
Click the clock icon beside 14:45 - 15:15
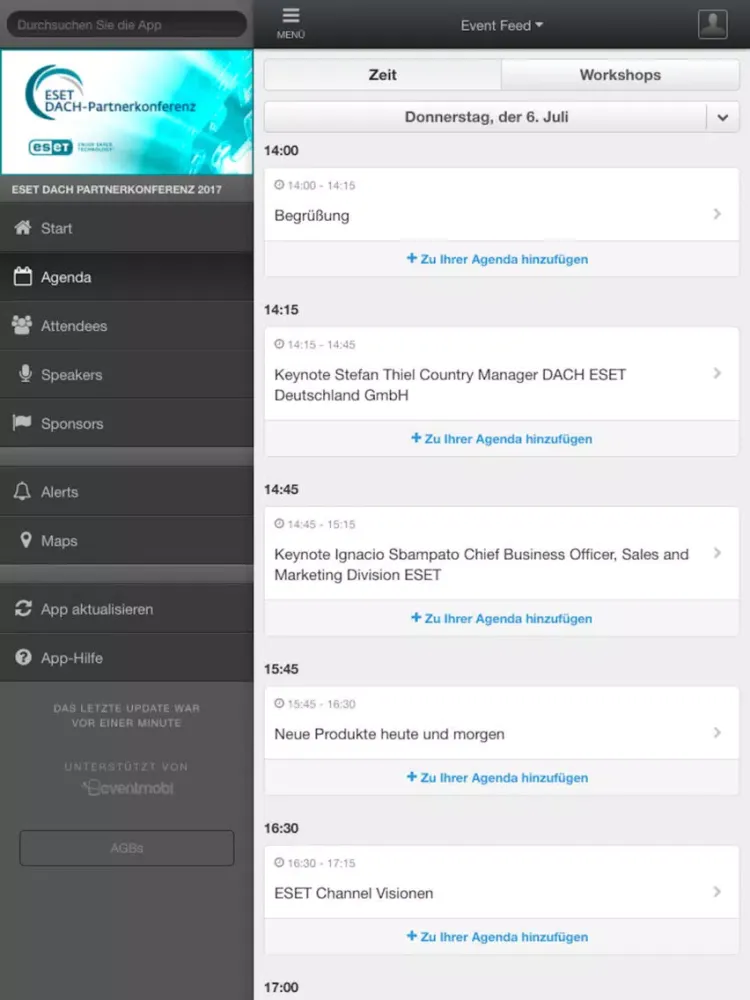279,524
